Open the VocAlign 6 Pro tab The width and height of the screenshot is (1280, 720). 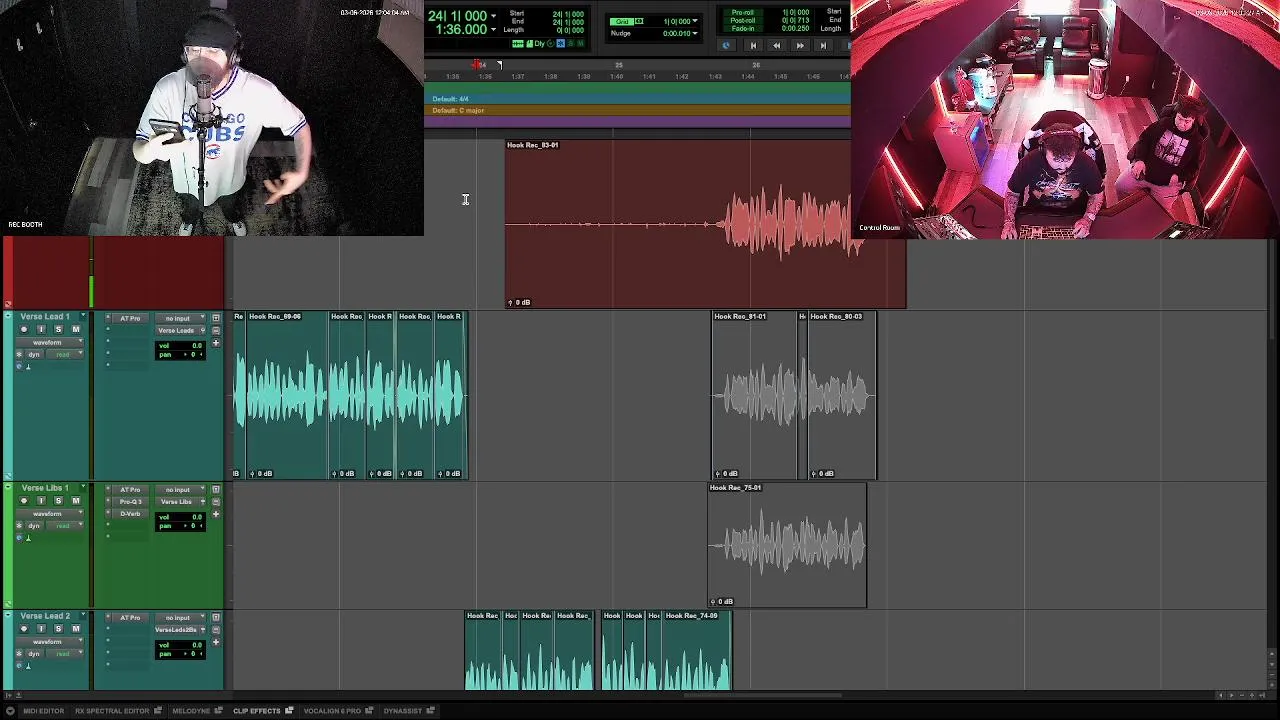tap(332, 711)
